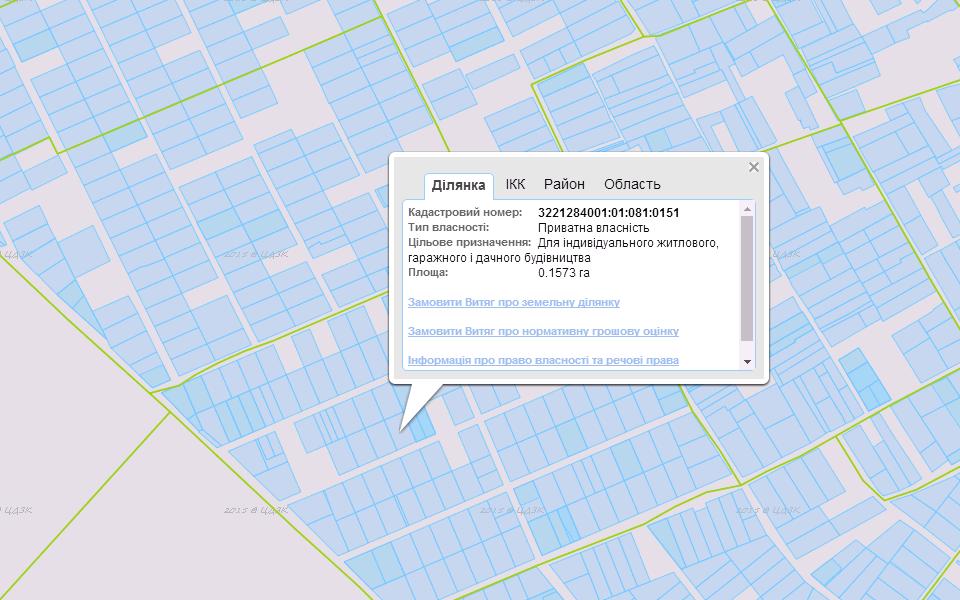The height and width of the screenshot is (600, 960).
Task: Open link Інформація про право власності та речові права
Action: [543, 360]
